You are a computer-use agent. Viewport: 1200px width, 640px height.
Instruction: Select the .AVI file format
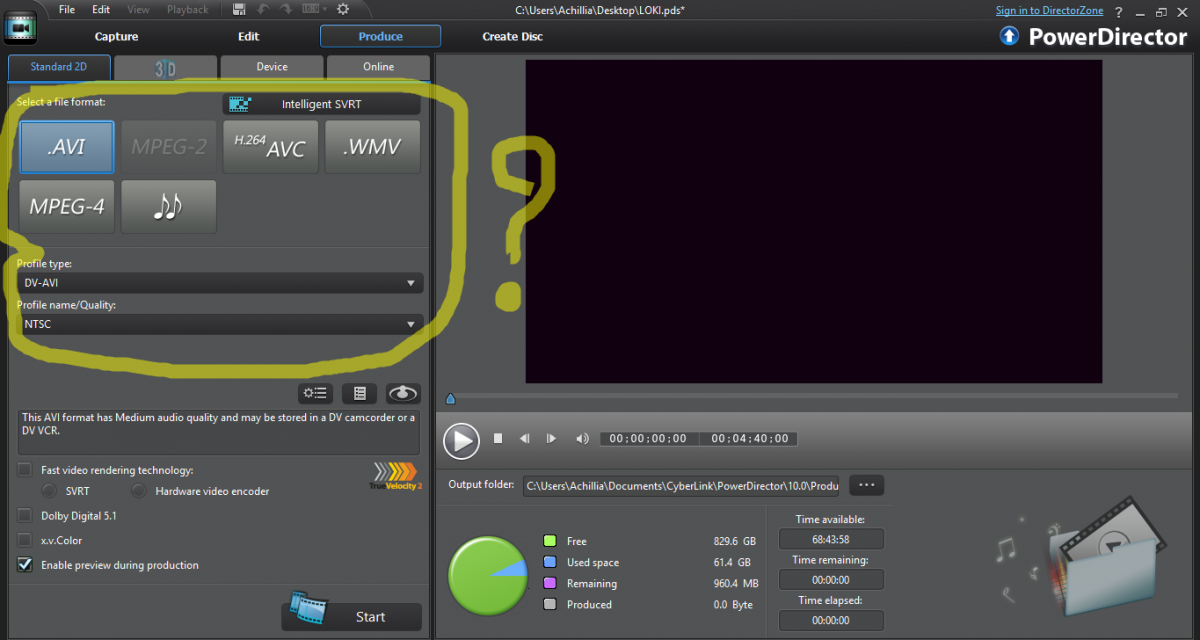coord(66,147)
